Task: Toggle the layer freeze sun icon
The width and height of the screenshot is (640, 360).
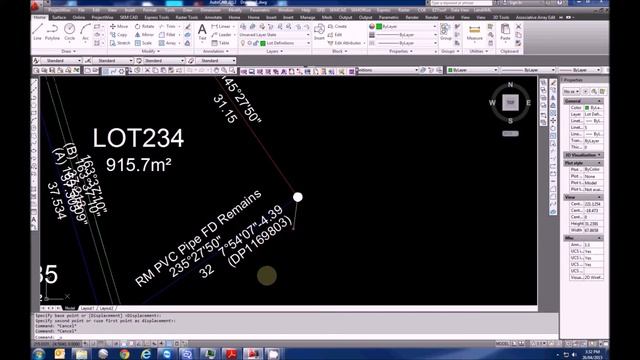Action: [x=250, y=43]
